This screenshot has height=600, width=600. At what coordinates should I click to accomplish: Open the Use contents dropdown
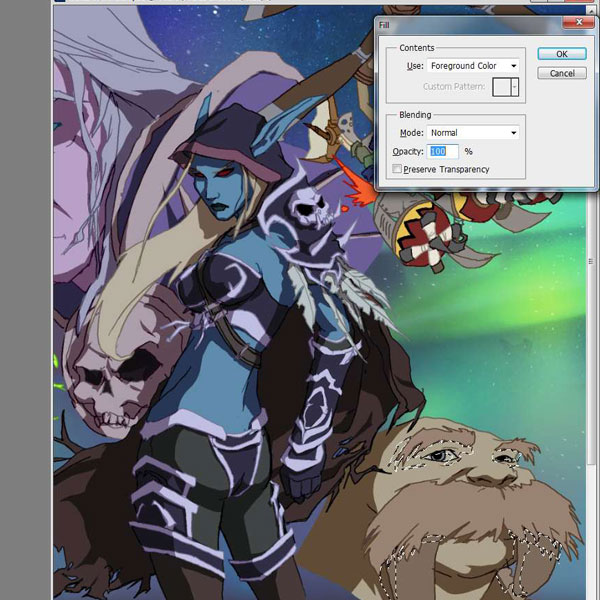tap(473, 66)
